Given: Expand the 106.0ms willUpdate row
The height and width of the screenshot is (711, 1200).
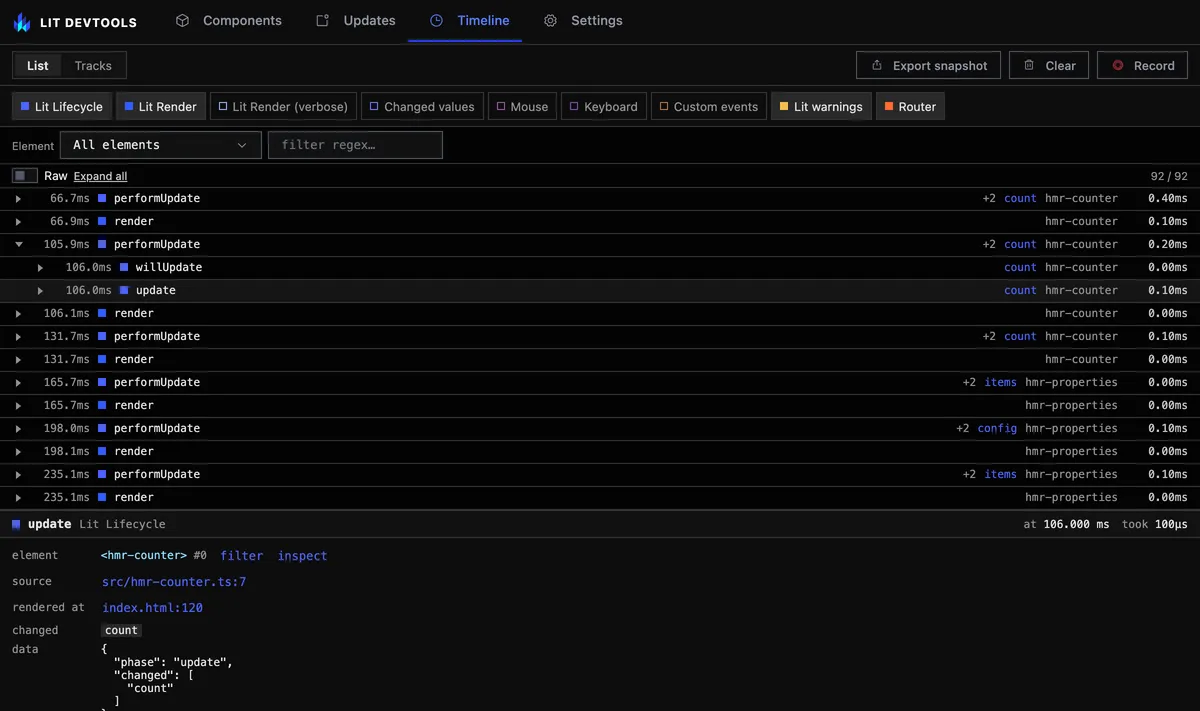Looking at the screenshot, I should (40, 268).
